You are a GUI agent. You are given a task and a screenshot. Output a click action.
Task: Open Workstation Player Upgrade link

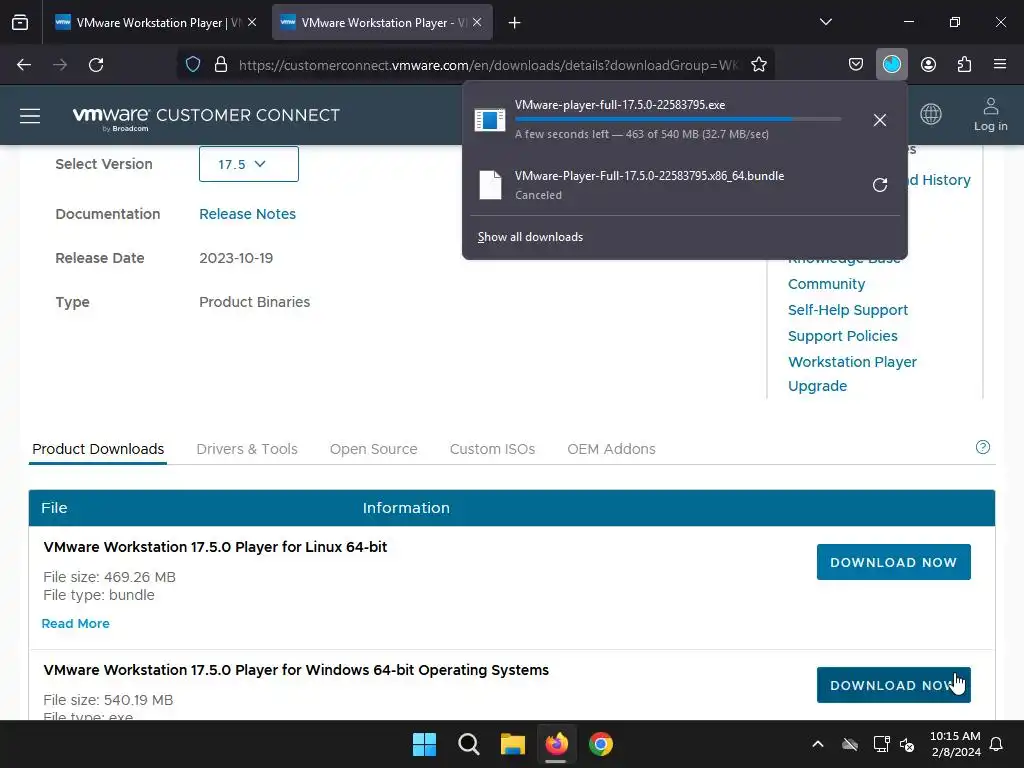tap(852, 374)
